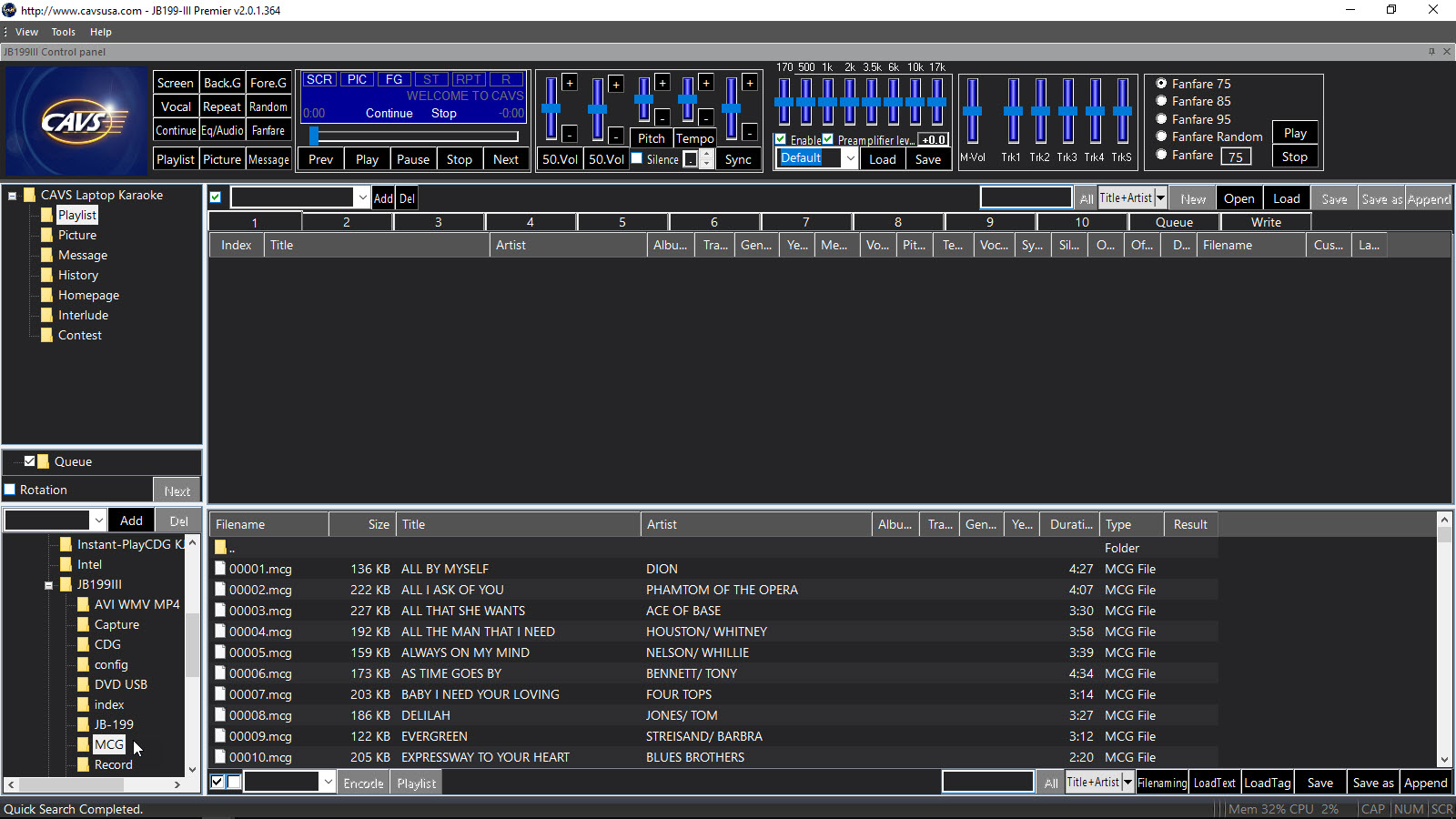Click the parent folder '..' icon in file list
The height and width of the screenshot is (819, 1456).
(x=220, y=548)
